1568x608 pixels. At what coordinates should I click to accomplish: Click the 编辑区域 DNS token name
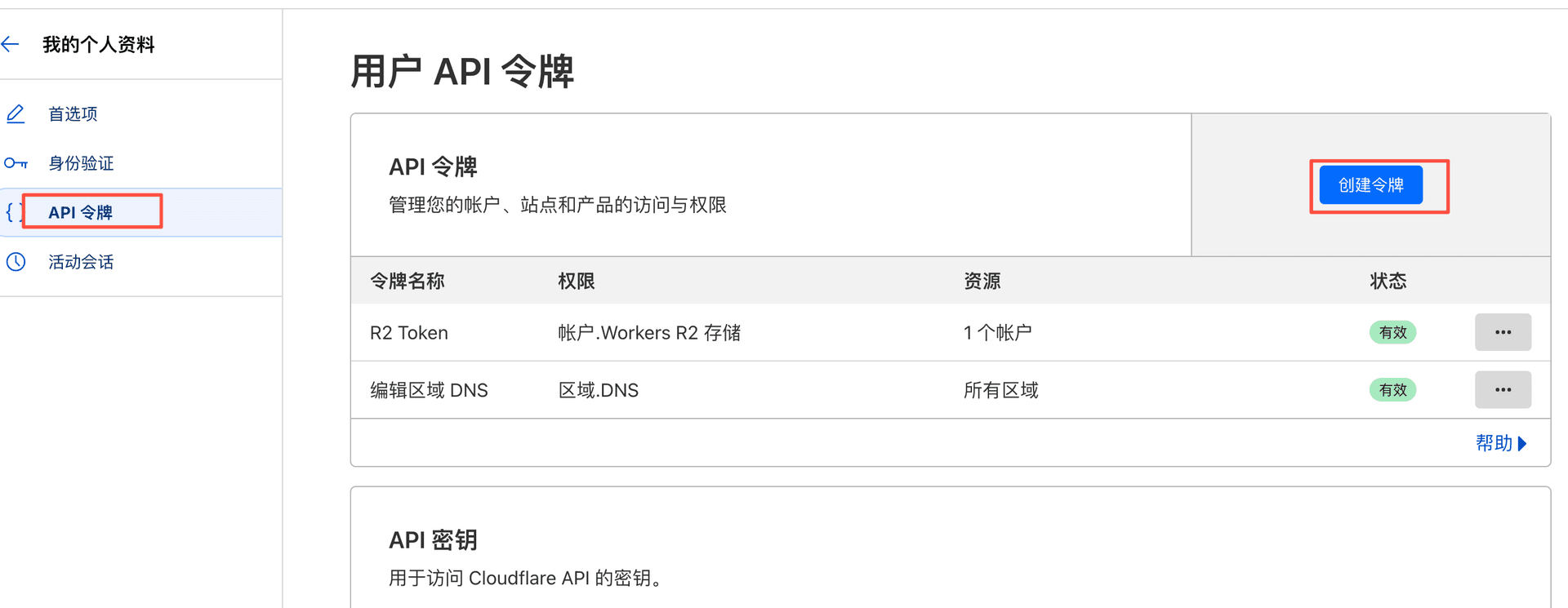(429, 390)
